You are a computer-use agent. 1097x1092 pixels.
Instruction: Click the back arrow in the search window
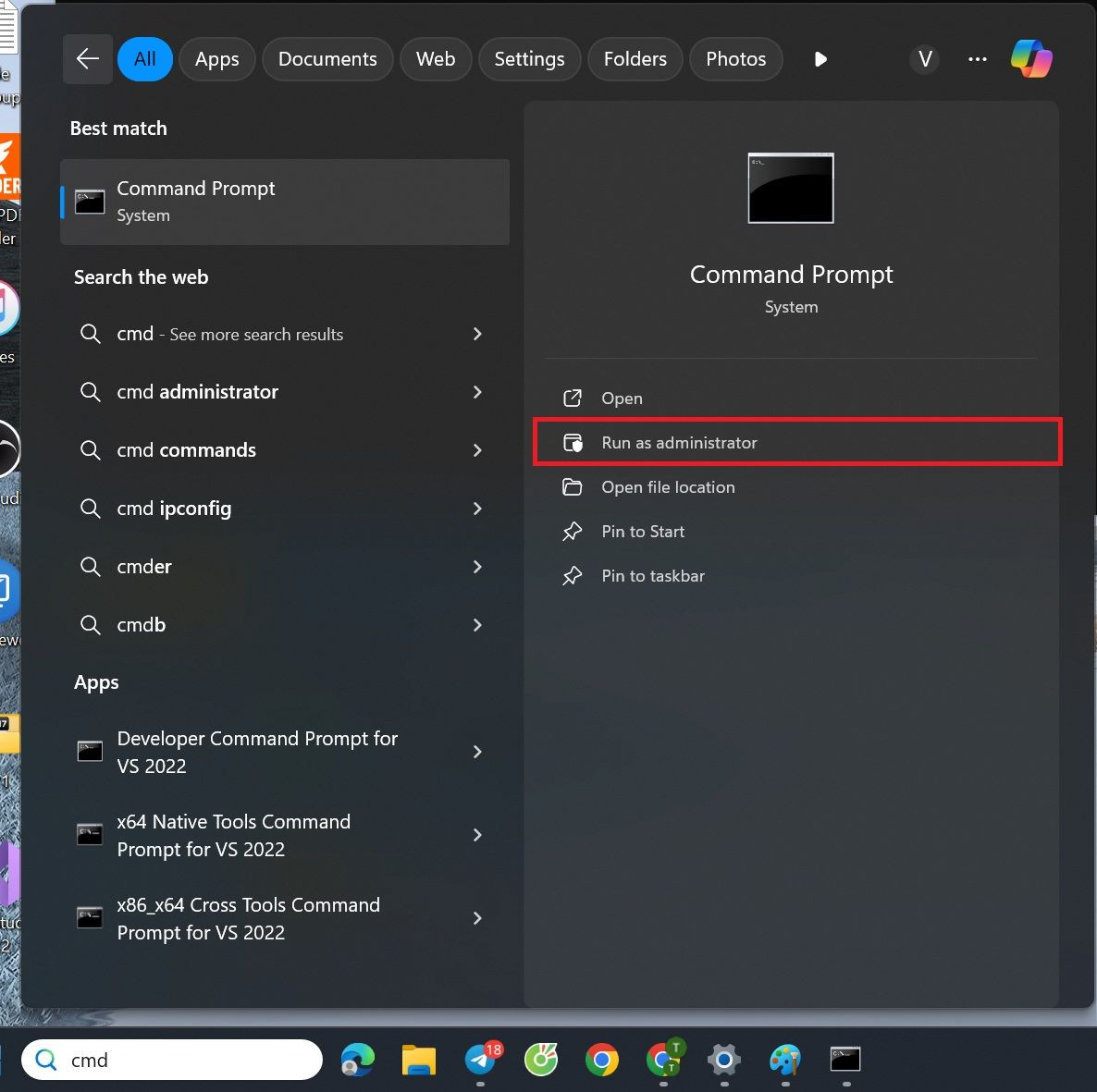(x=87, y=58)
